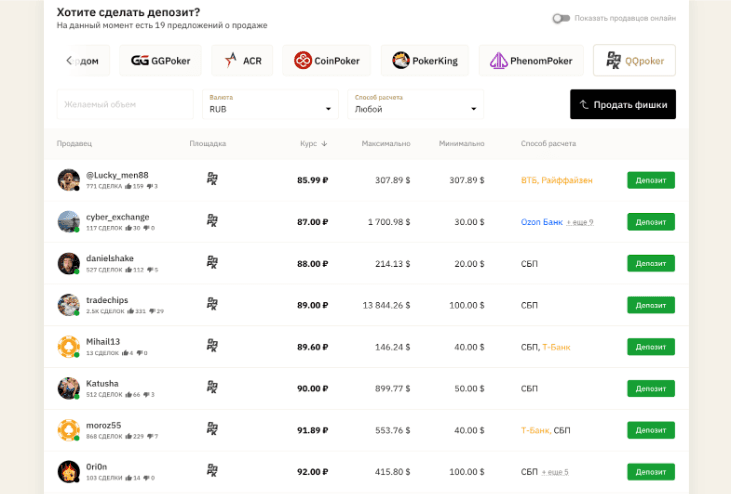Select the PhenomPoker room tab
Viewport: 731px width, 494px height.
click(531, 61)
